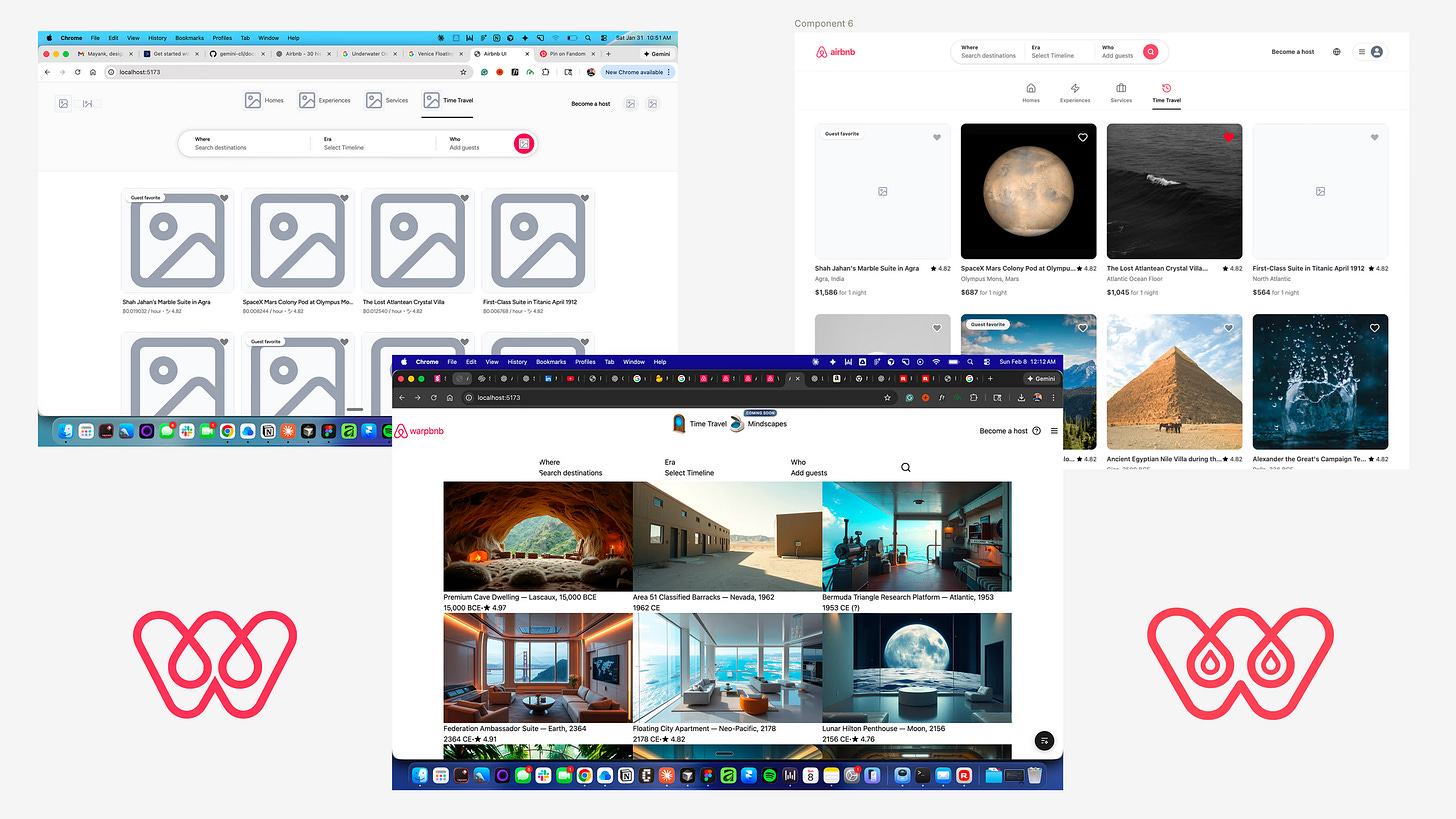Image resolution: width=1456 pixels, height=819 pixels.
Task: Open Trash in dock below warpbnb window
Action: point(1035,775)
